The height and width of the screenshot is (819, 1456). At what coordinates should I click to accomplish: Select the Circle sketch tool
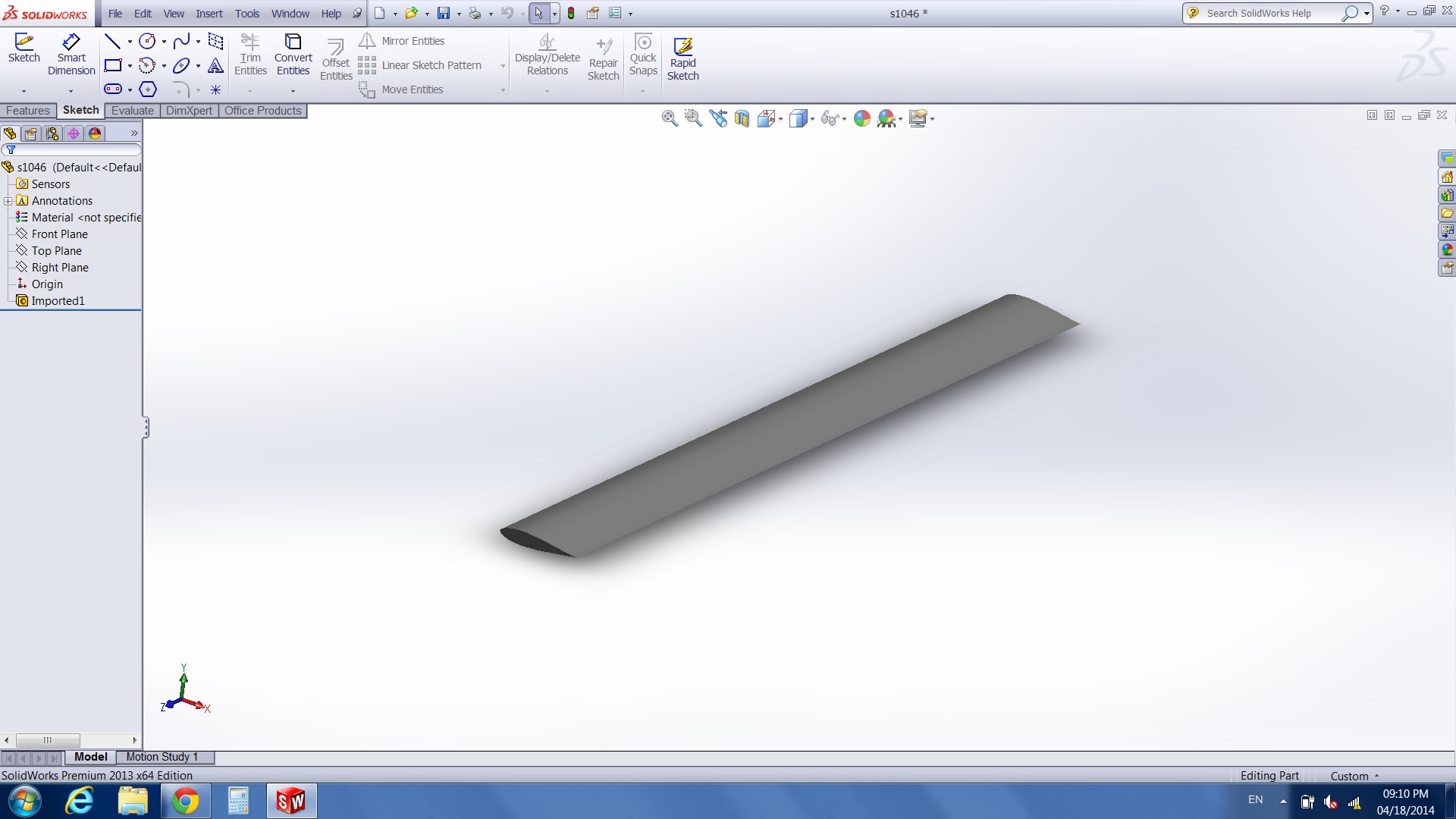147,41
